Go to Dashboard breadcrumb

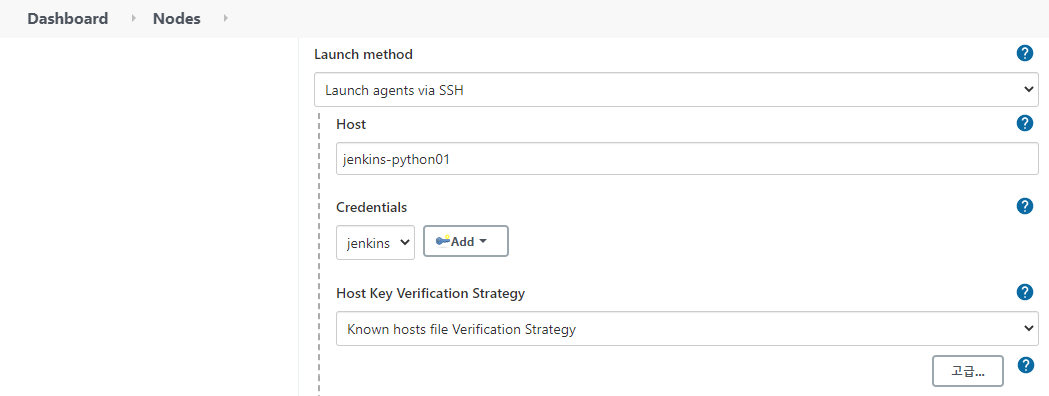[68, 19]
